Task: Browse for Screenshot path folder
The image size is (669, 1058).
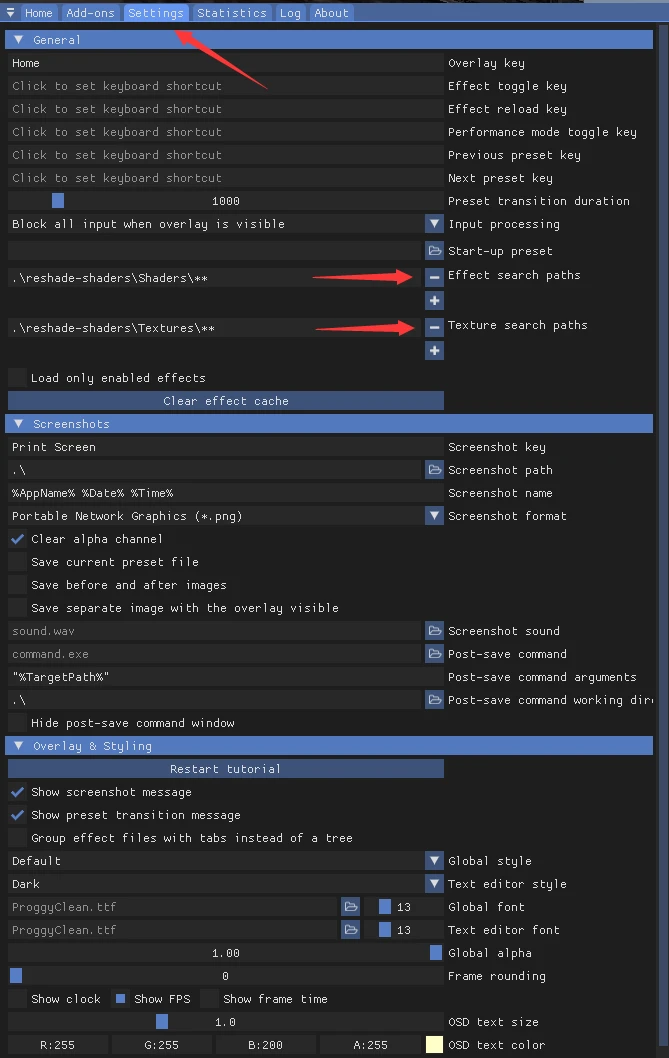Action: click(x=434, y=469)
